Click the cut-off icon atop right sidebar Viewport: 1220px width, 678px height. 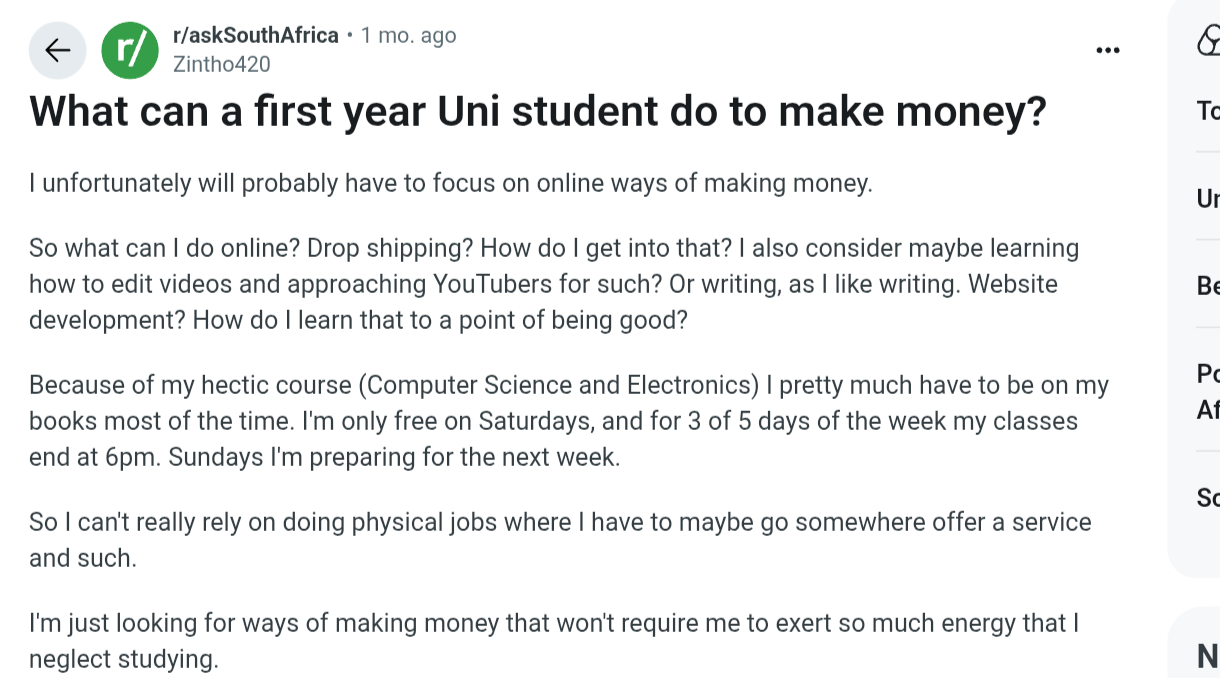coord(1208,41)
